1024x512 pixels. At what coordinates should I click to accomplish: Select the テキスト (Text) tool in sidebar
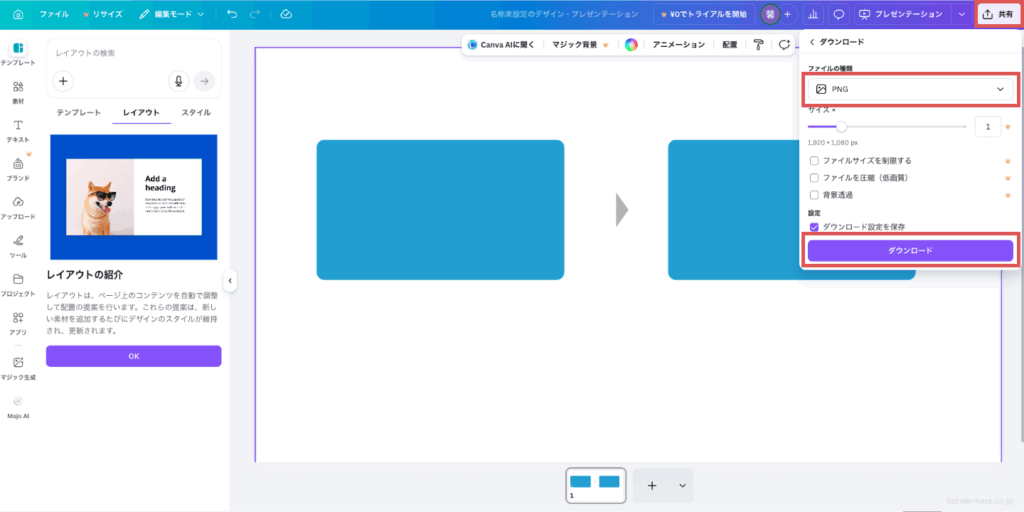click(18, 130)
